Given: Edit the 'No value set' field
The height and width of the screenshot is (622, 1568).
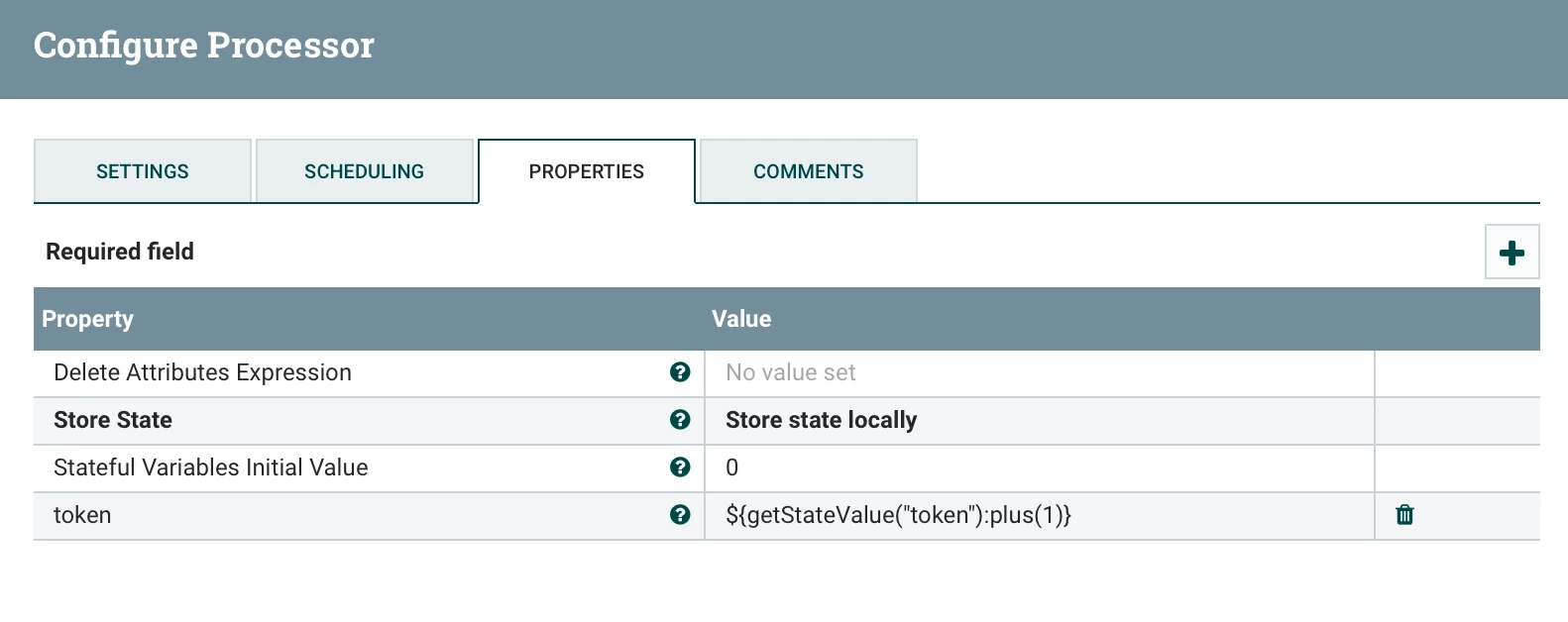Looking at the screenshot, I should 1040,373.
